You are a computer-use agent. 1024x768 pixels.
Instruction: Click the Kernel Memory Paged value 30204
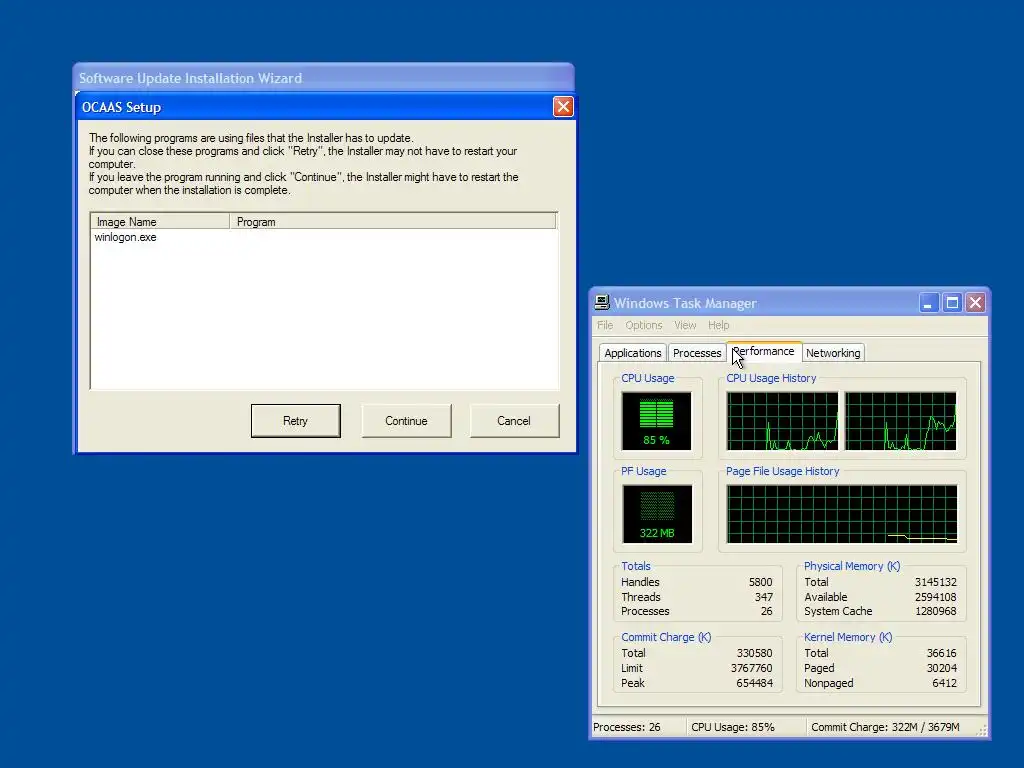tap(941, 668)
